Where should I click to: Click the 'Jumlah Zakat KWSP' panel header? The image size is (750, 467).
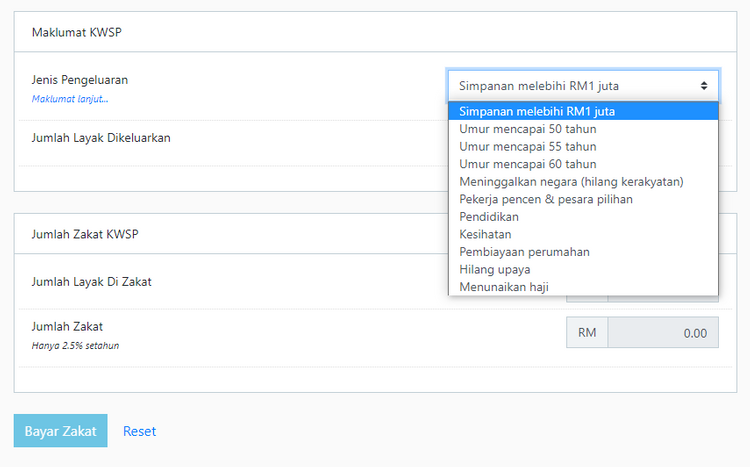click(375, 234)
